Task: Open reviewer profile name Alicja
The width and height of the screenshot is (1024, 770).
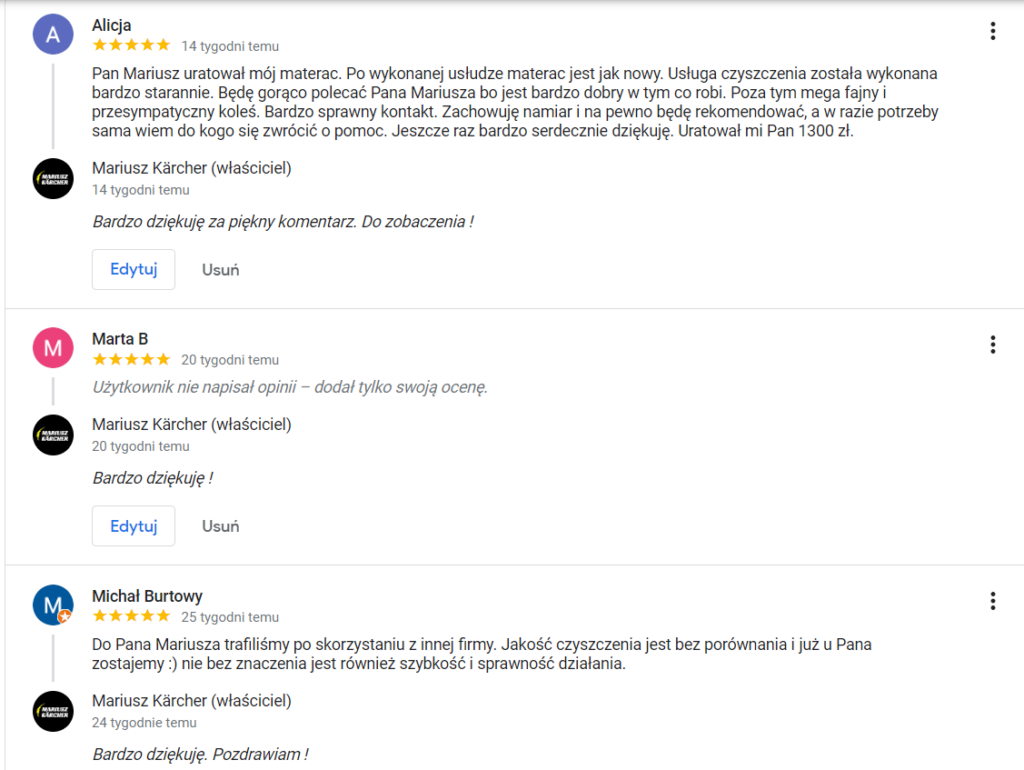Action: click(111, 25)
